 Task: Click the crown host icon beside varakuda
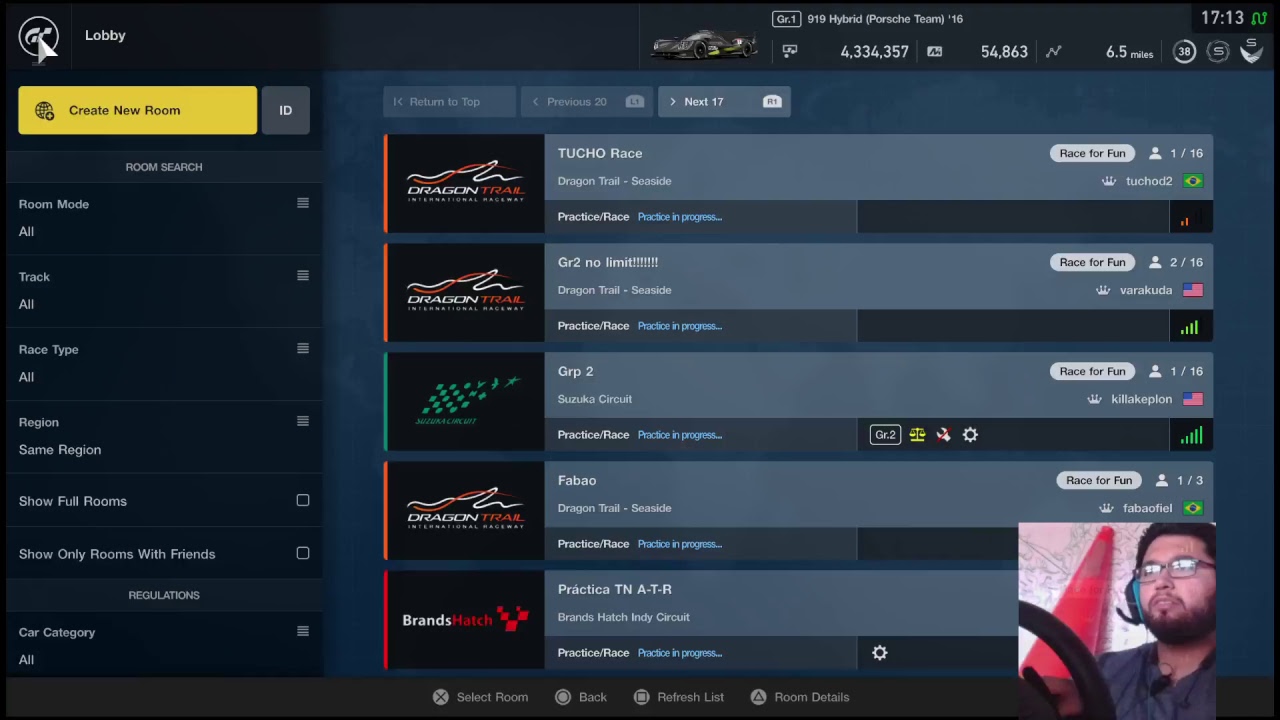click(x=1103, y=290)
